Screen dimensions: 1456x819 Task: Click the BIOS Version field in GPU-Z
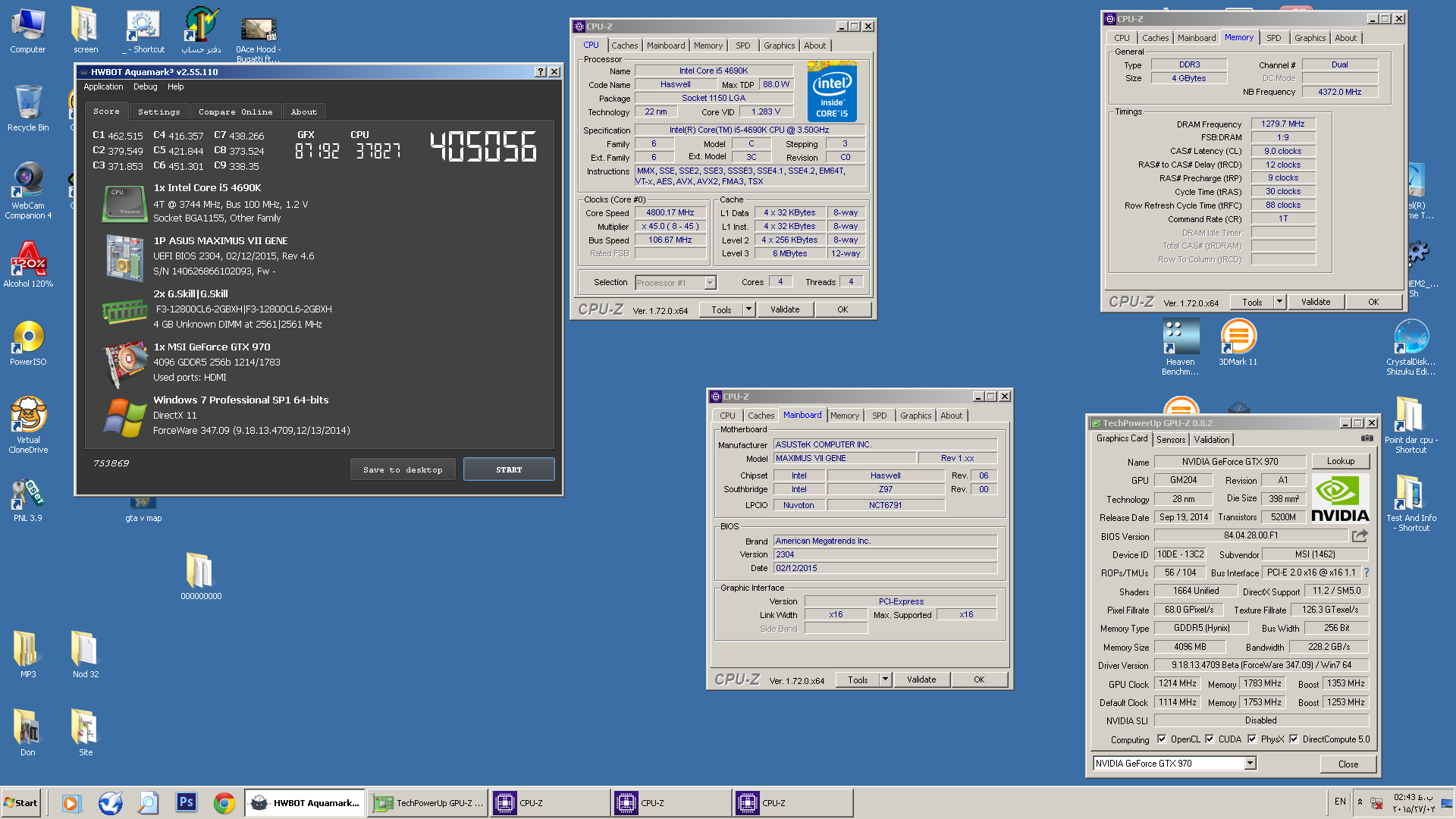[1251, 535]
